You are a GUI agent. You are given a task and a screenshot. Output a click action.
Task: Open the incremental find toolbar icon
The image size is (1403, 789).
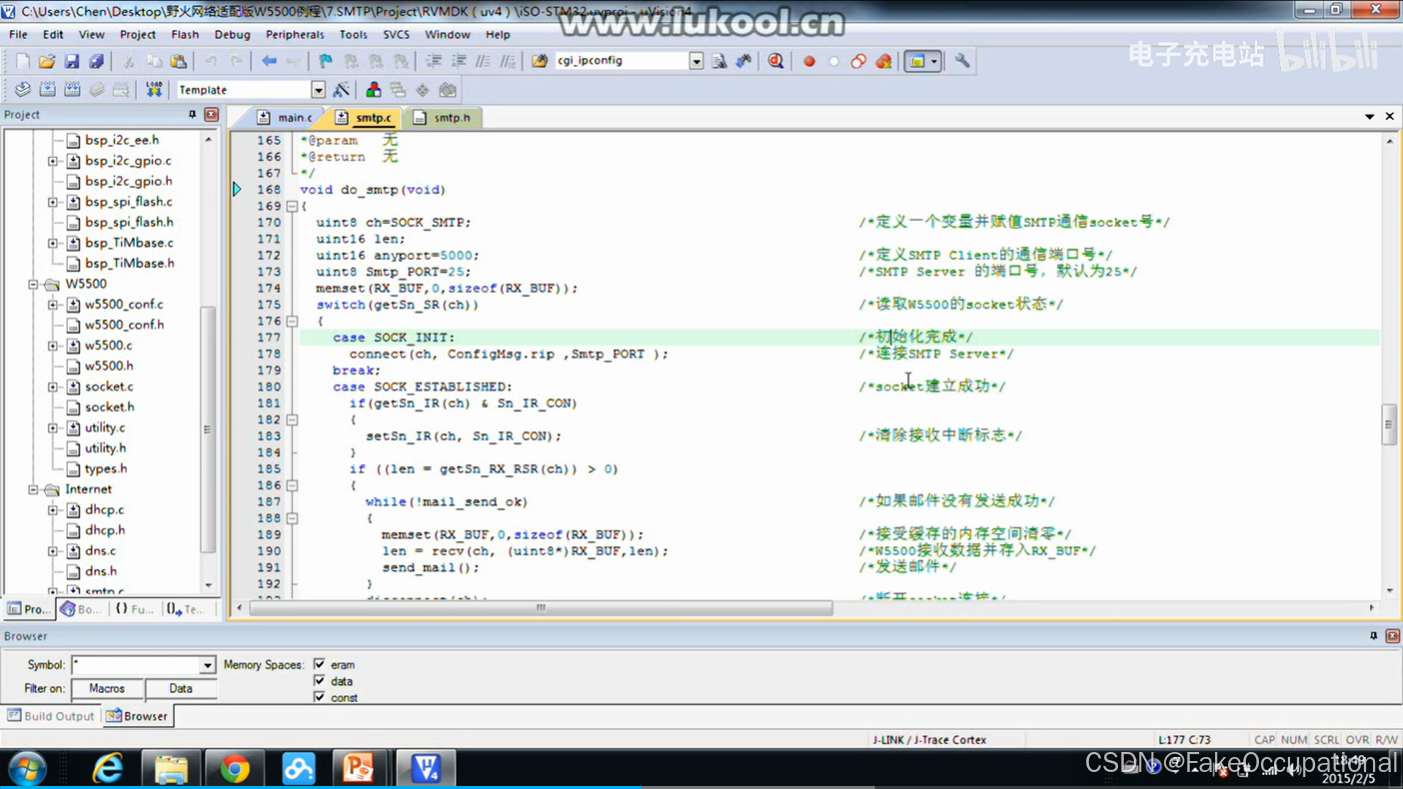[x=743, y=61]
